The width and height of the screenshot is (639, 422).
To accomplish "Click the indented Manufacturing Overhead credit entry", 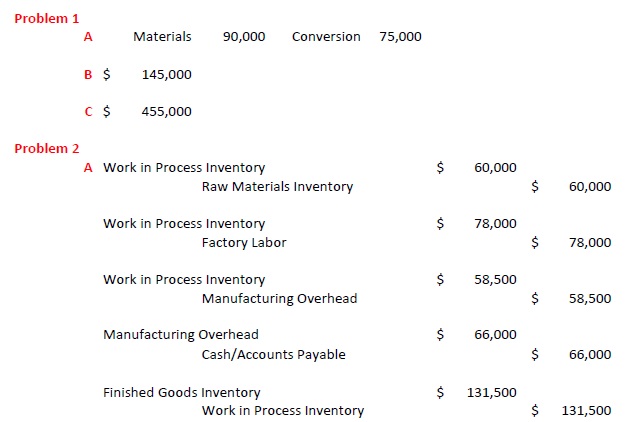I will click(x=279, y=299).
